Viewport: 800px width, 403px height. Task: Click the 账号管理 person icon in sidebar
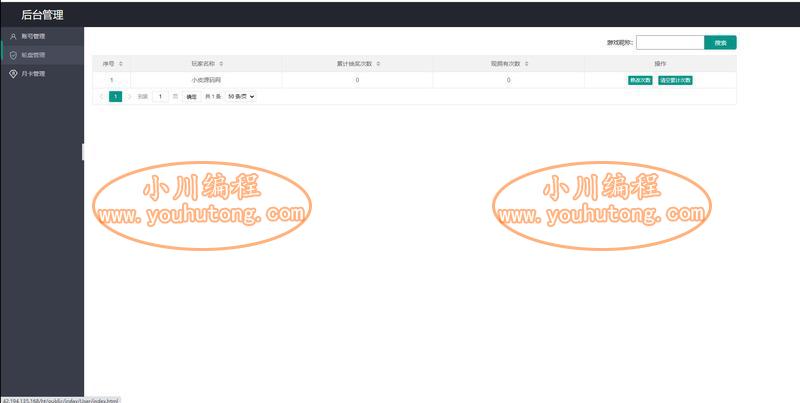click(13, 37)
